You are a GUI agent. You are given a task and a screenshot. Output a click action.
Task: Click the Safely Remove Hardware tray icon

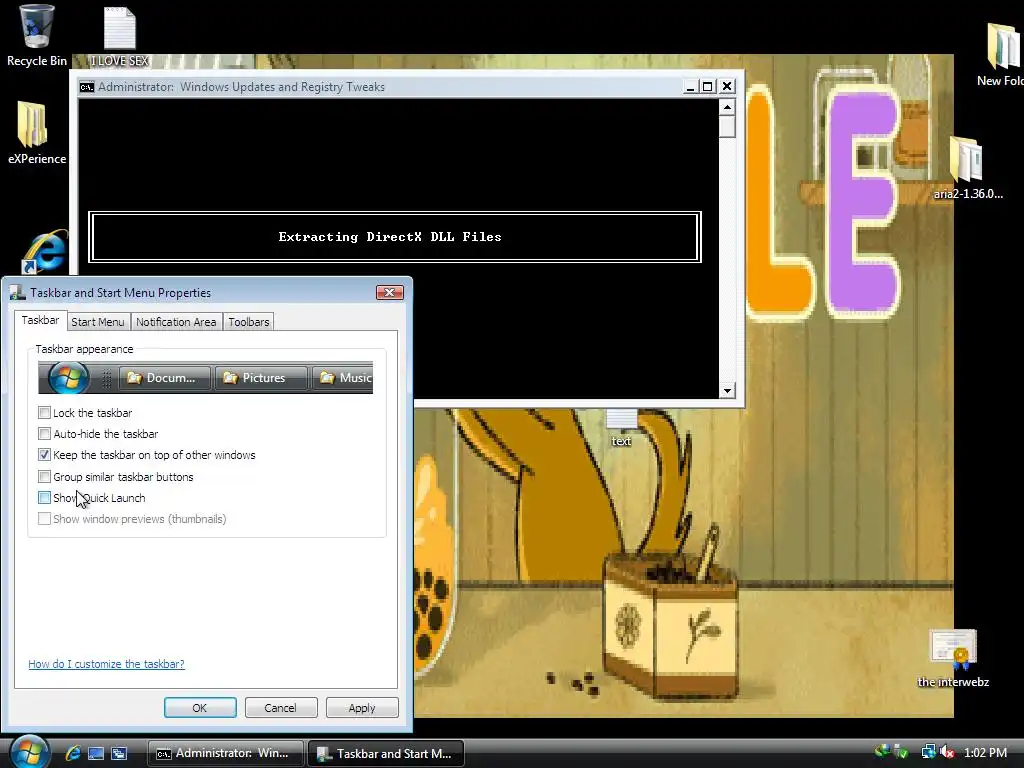[902, 752]
